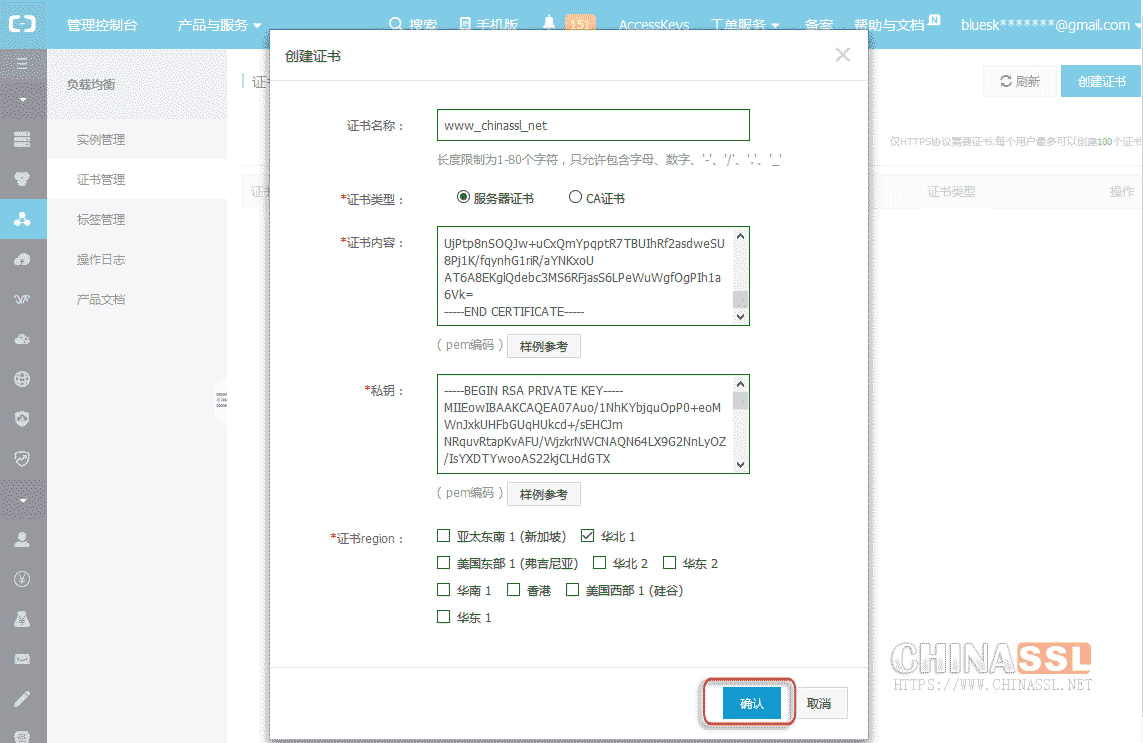The width and height of the screenshot is (1143, 743).
Task: Click inside the 证书名称 input field
Action: click(593, 125)
